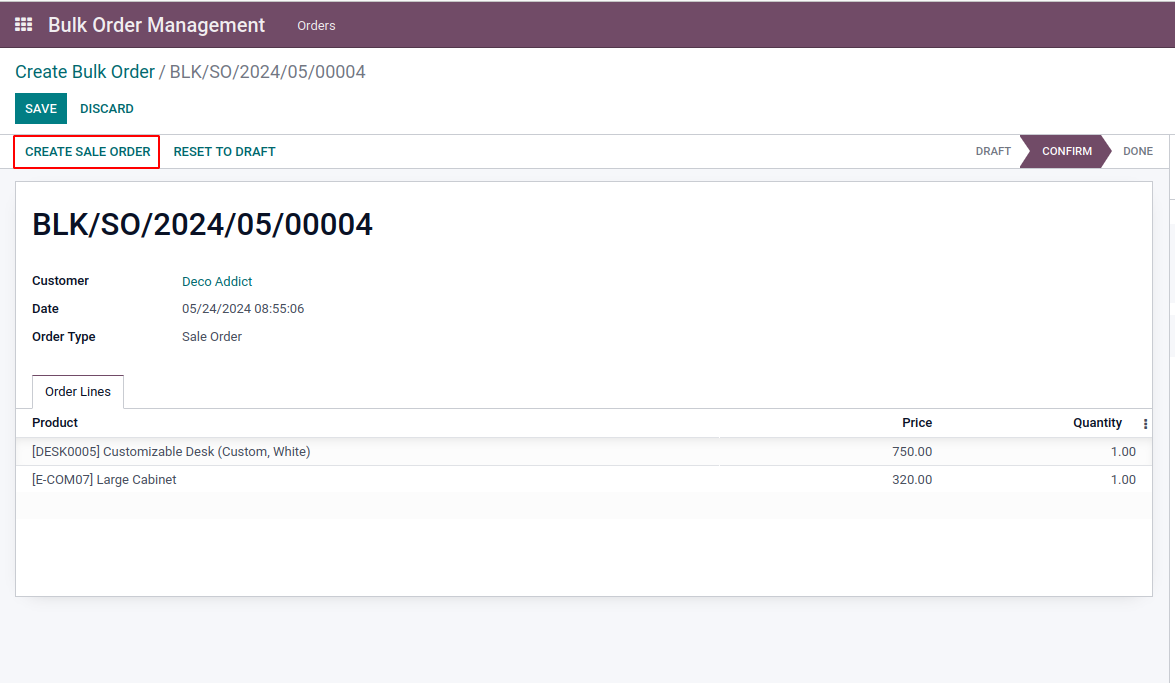Click the 750.00 price cell
The height and width of the screenshot is (683, 1175).
click(912, 451)
